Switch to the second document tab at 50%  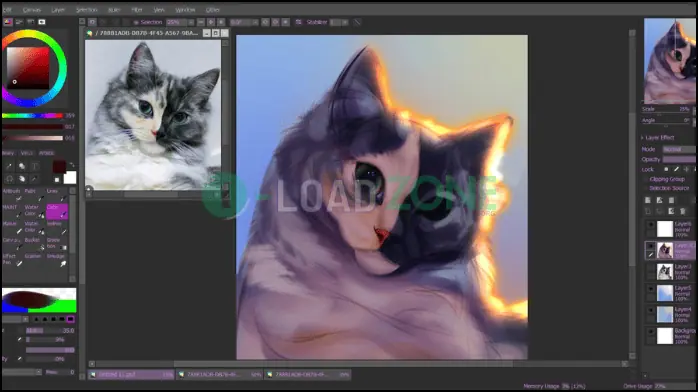coord(220,375)
